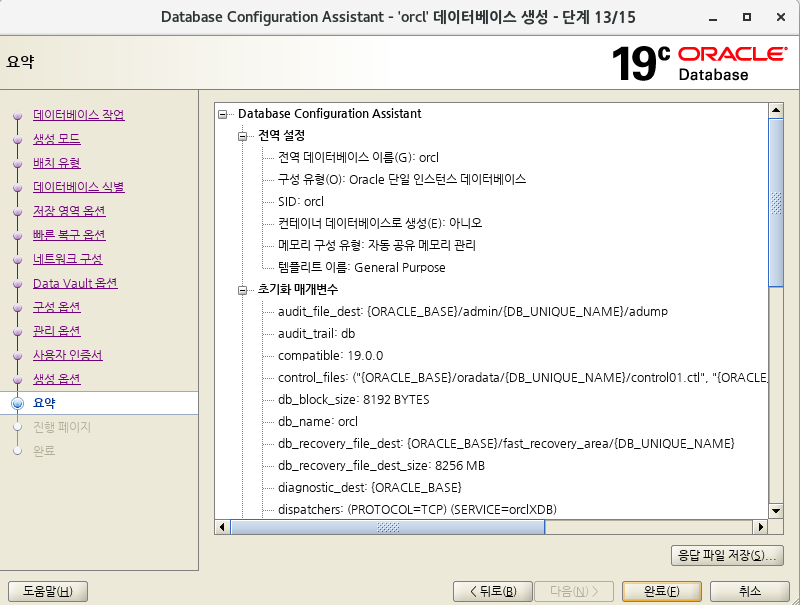800x605 pixels.
Task: Select the current 요약 step in sidebar
Action: pos(44,403)
